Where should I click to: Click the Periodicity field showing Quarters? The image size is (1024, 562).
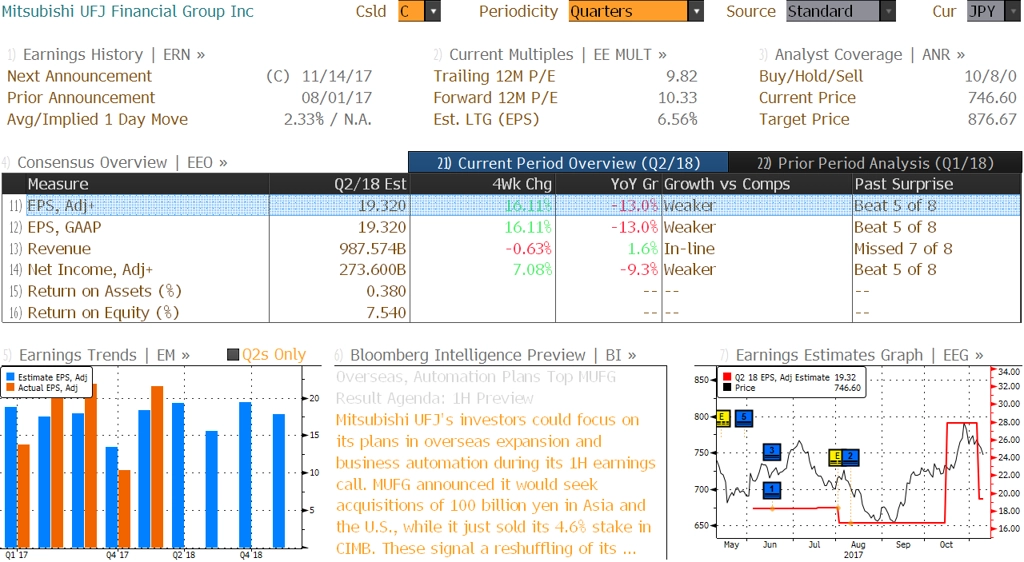628,11
